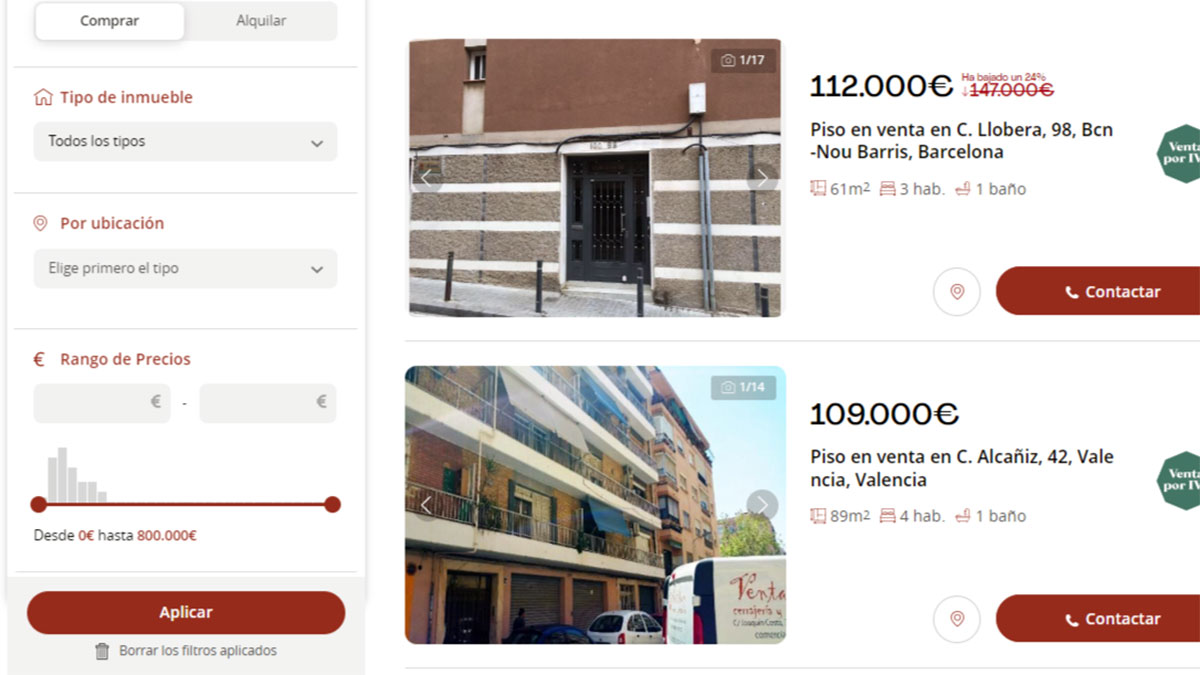Open map location for C. Llobera listing
The image size is (1200, 675).
[957, 291]
